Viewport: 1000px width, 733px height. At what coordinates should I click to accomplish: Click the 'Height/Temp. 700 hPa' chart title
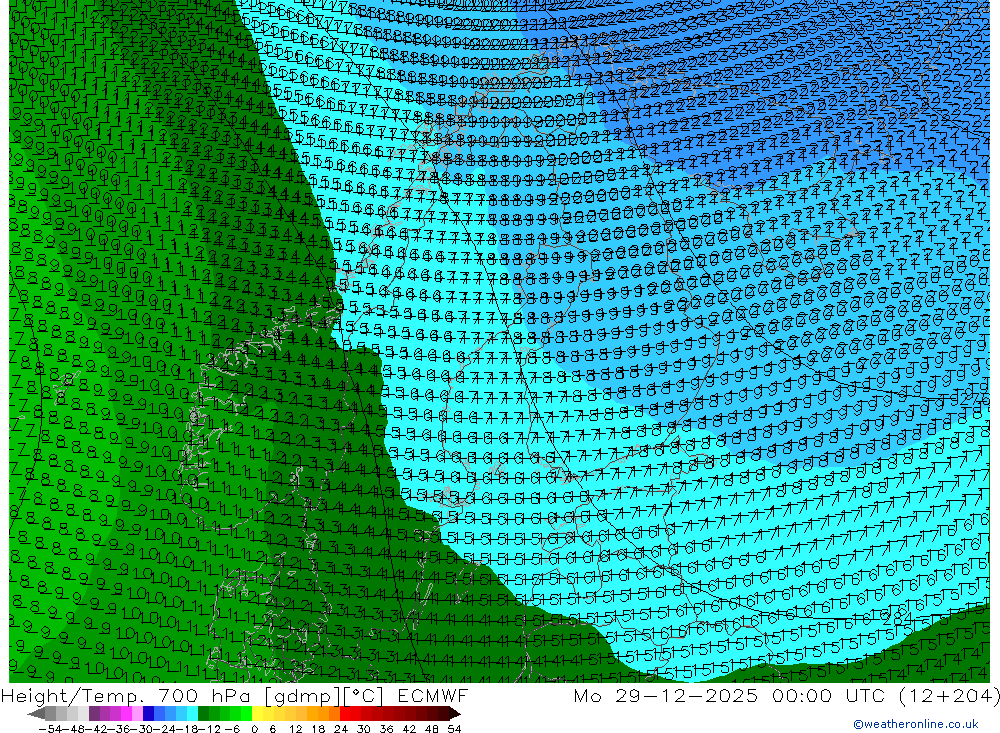click(128, 695)
